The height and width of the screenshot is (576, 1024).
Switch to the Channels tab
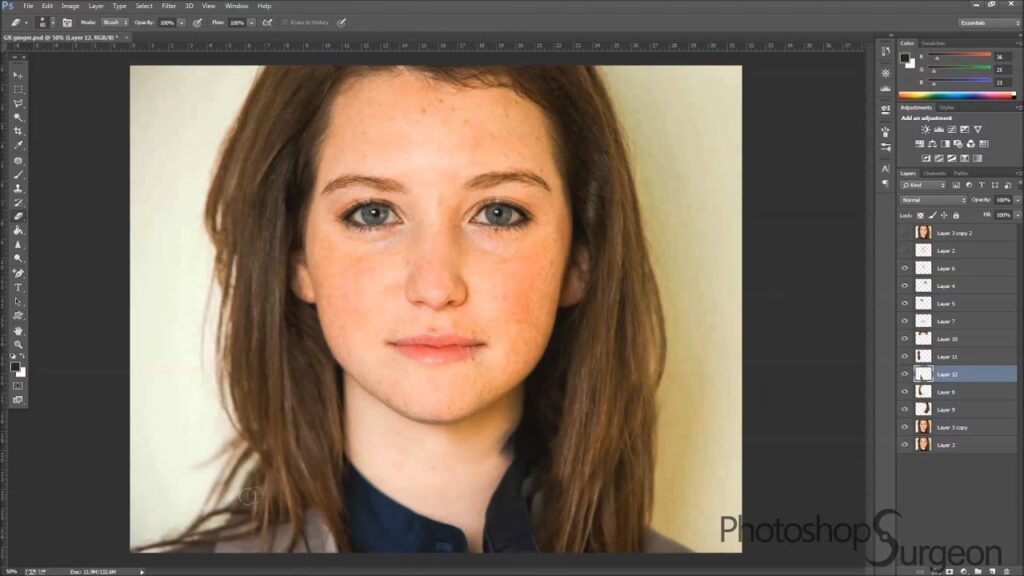pos(934,173)
